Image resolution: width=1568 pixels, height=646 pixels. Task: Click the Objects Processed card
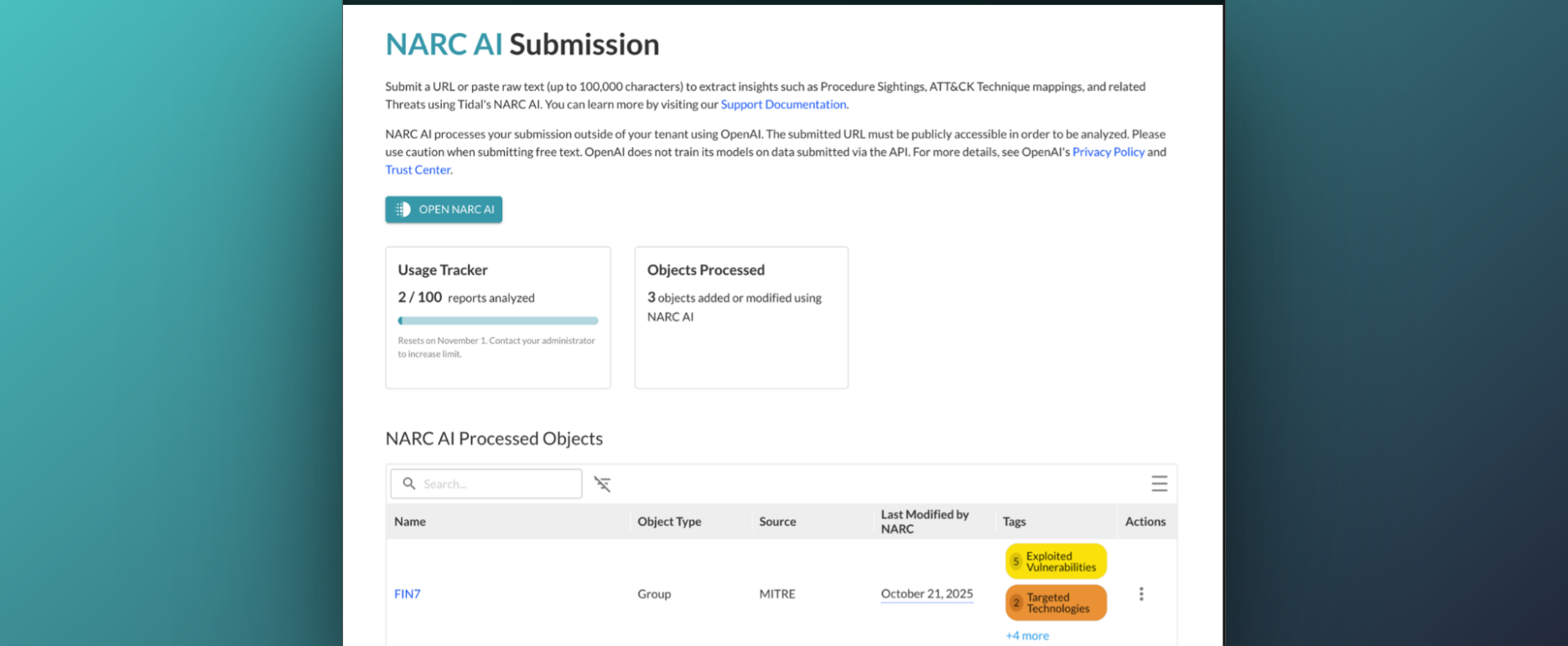coord(741,317)
